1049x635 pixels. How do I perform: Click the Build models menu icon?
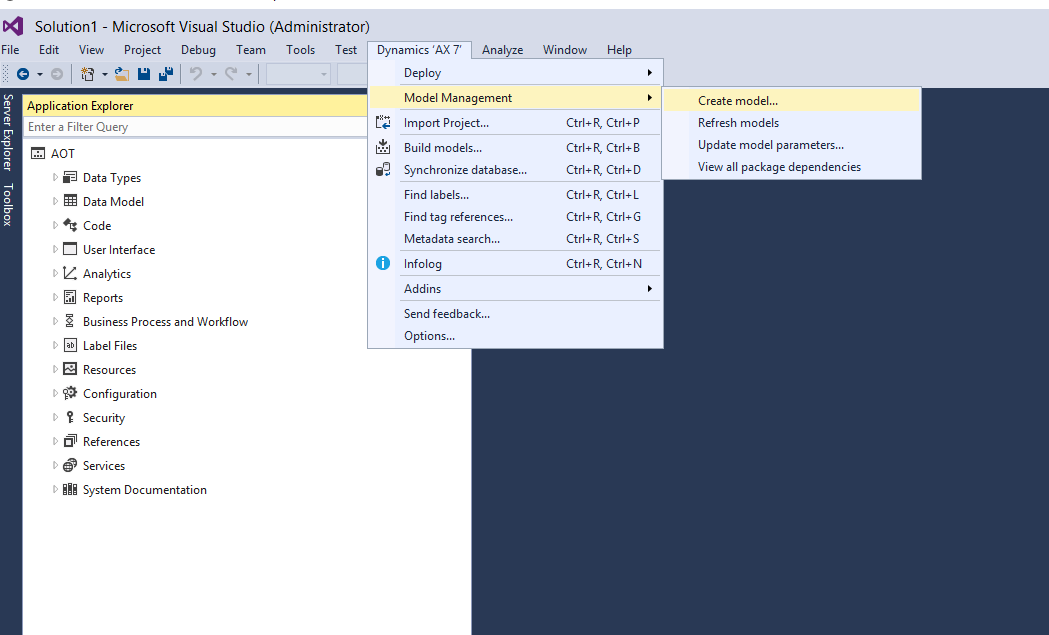[383, 147]
